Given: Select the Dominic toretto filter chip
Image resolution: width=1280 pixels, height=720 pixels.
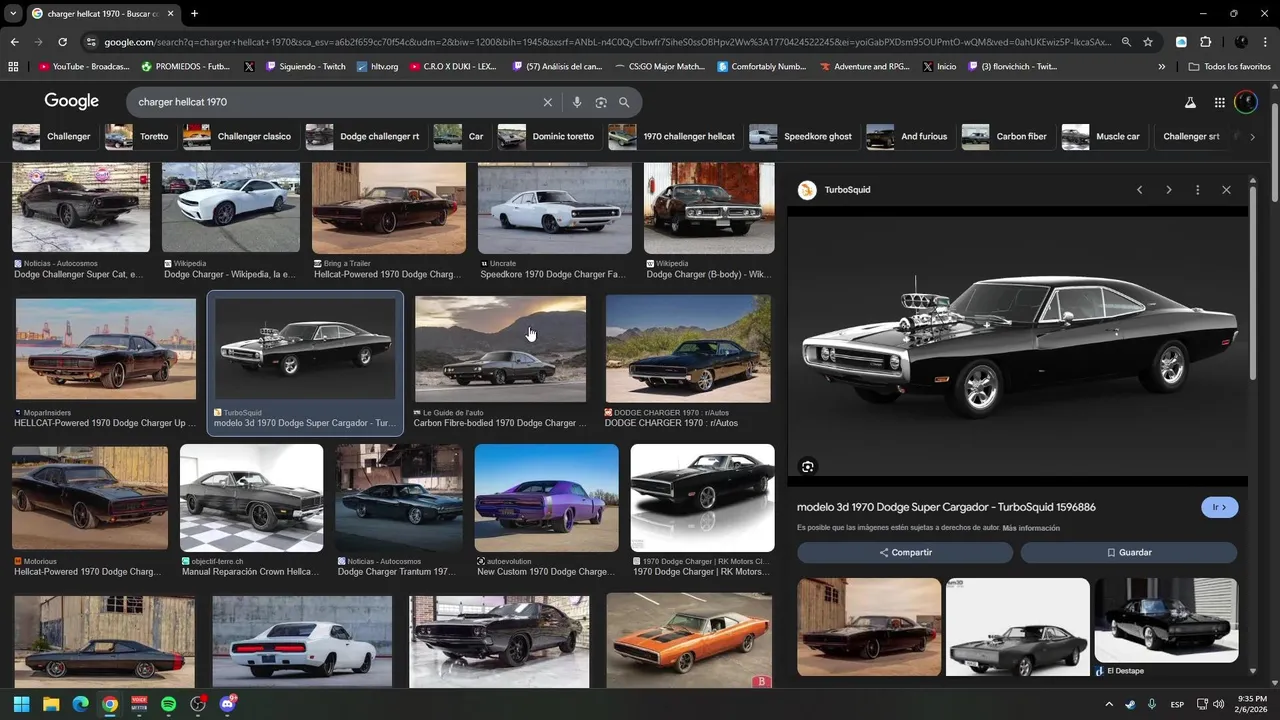Looking at the screenshot, I should (x=549, y=136).
